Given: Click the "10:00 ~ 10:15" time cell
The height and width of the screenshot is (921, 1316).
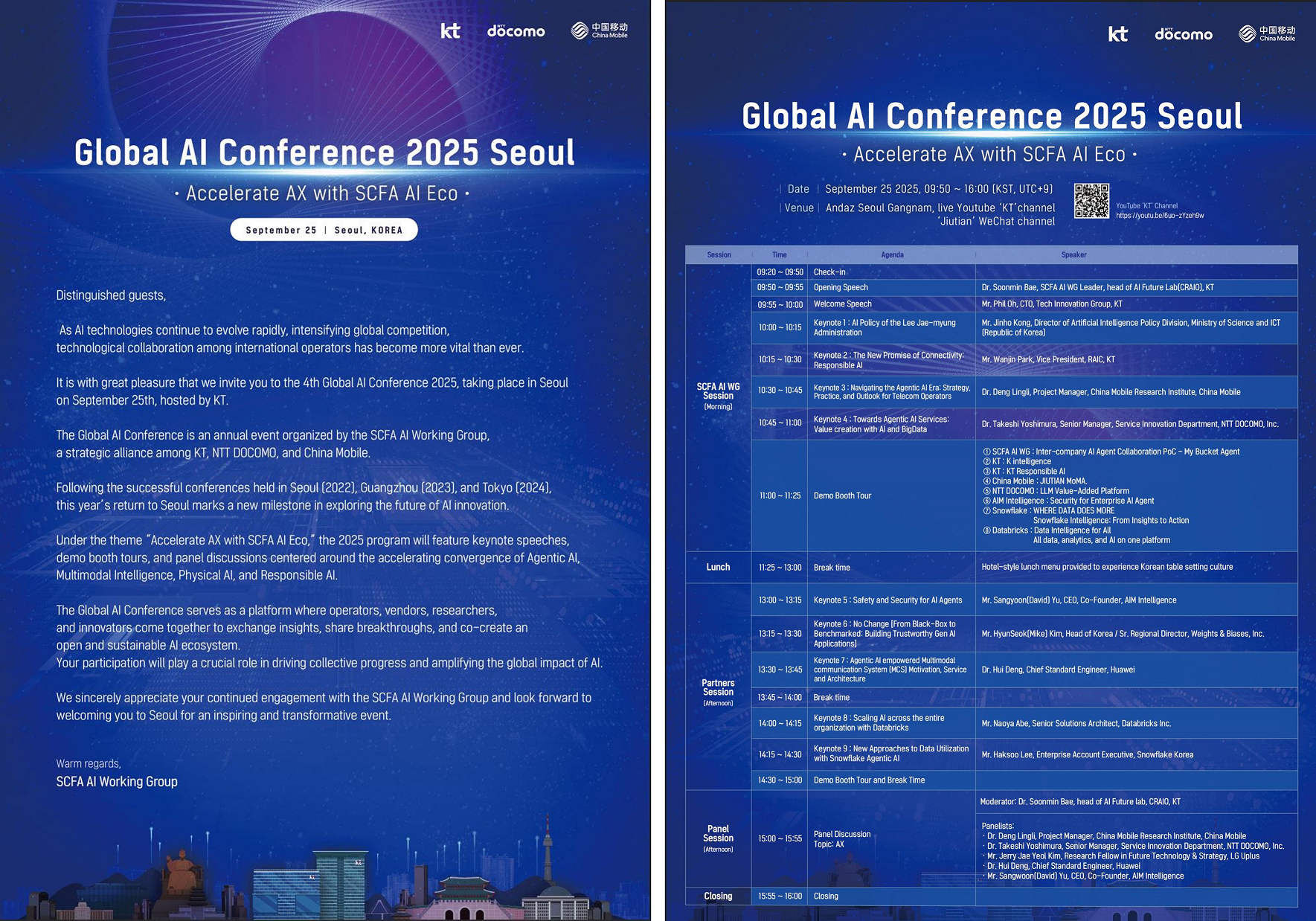Looking at the screenshot, I should pos(780,327).
